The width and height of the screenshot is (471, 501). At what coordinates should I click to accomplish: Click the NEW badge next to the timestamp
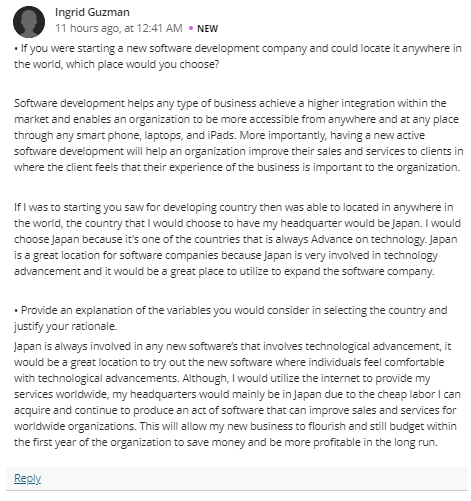click(207, 29)
